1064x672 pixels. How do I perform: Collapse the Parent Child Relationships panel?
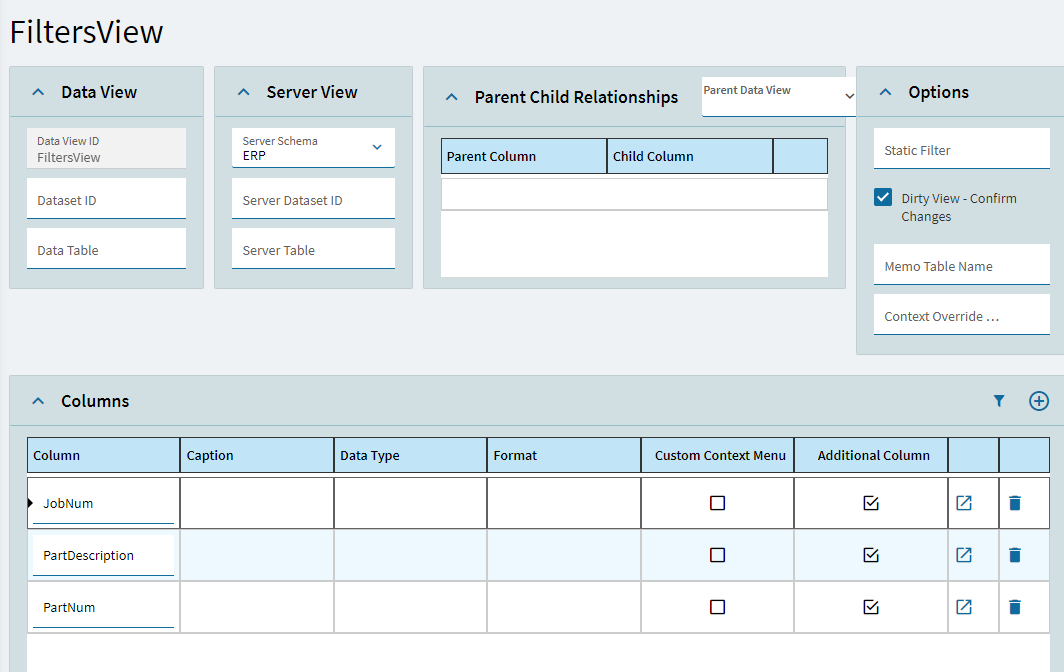(x=452, y=97)
